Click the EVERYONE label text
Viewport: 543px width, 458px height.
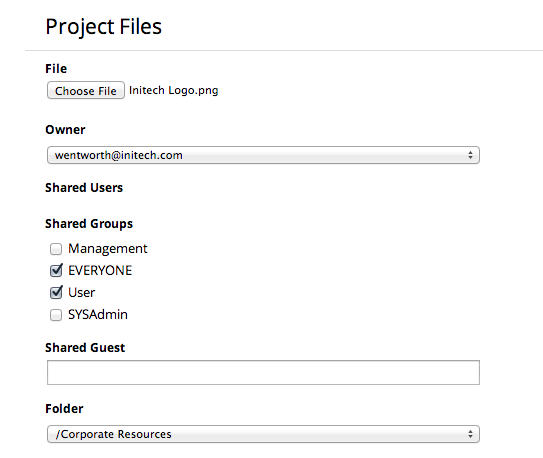[x=100, y=271]
